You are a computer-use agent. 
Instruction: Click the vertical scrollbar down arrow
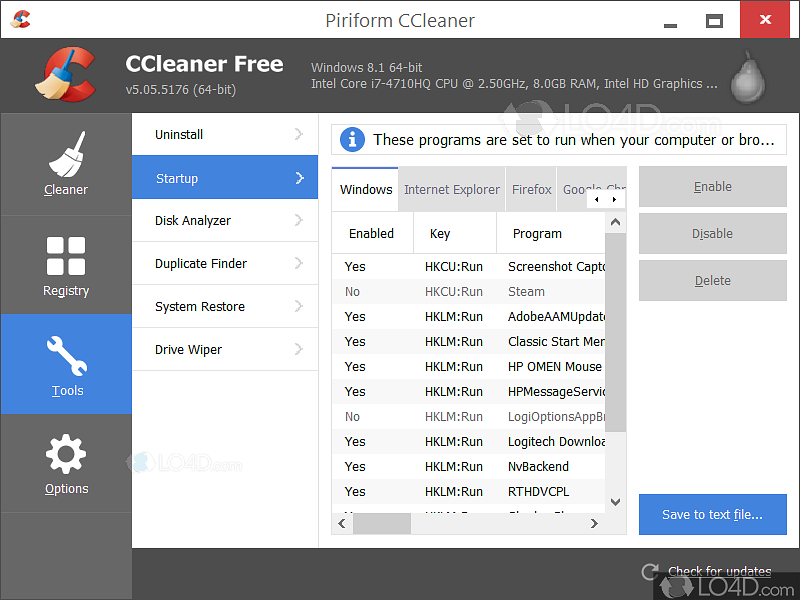coord(616,502)
